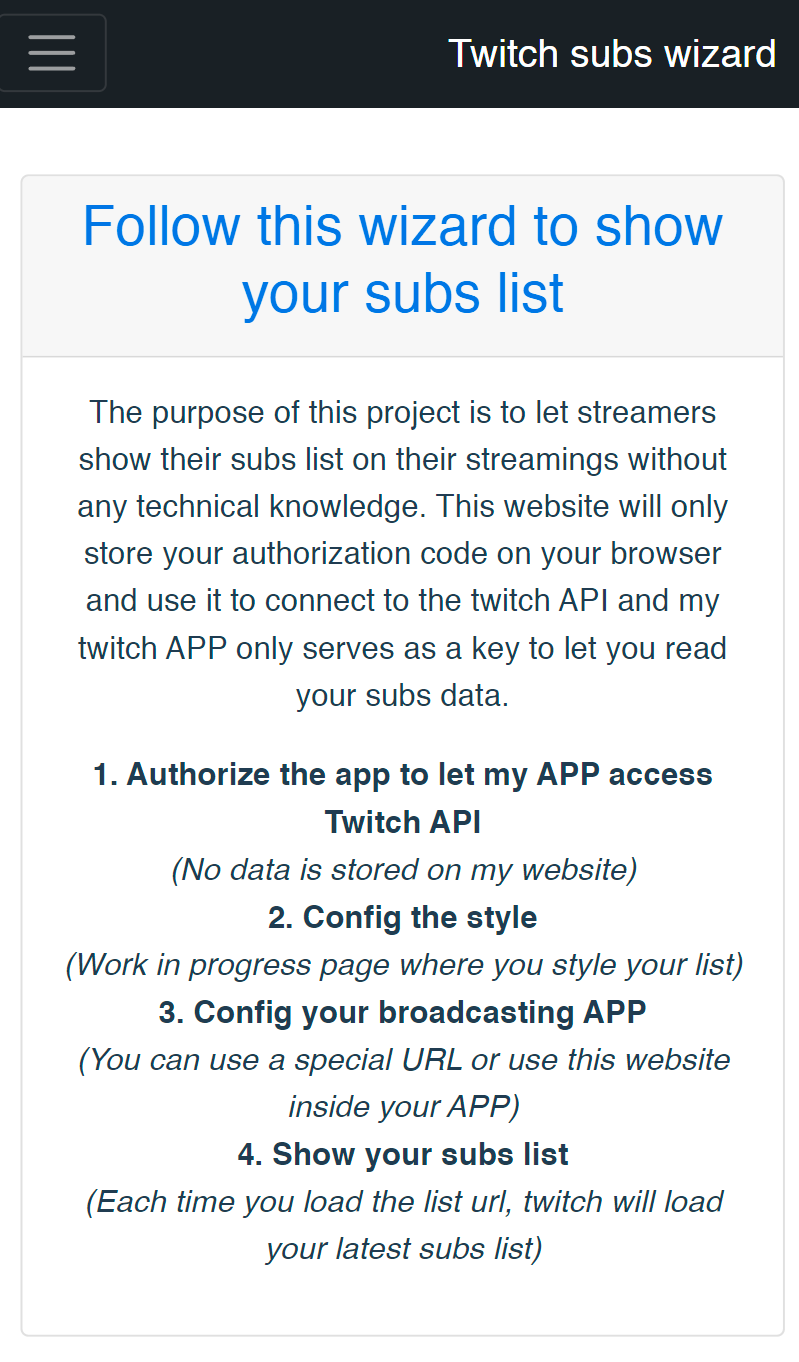Select the project purpose paragraph text
Viewport: 799px width, 1362px height.
402,553
